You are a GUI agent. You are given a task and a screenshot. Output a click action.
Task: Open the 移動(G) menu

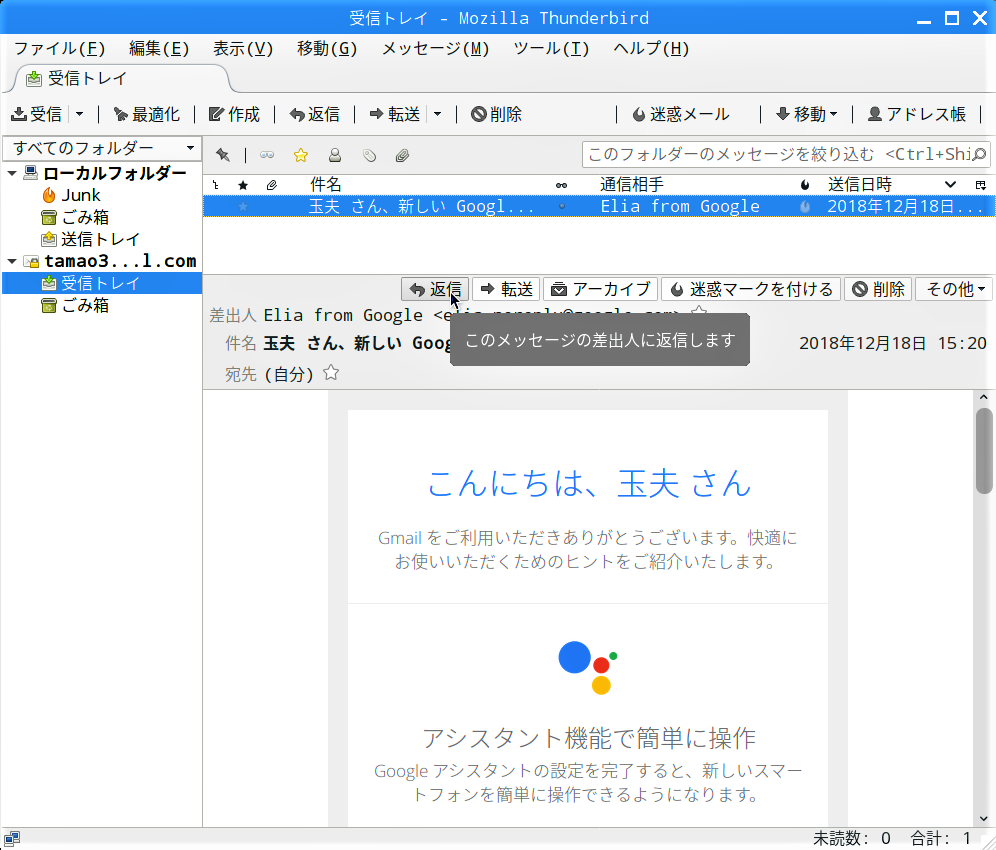(x=326, y=48)
